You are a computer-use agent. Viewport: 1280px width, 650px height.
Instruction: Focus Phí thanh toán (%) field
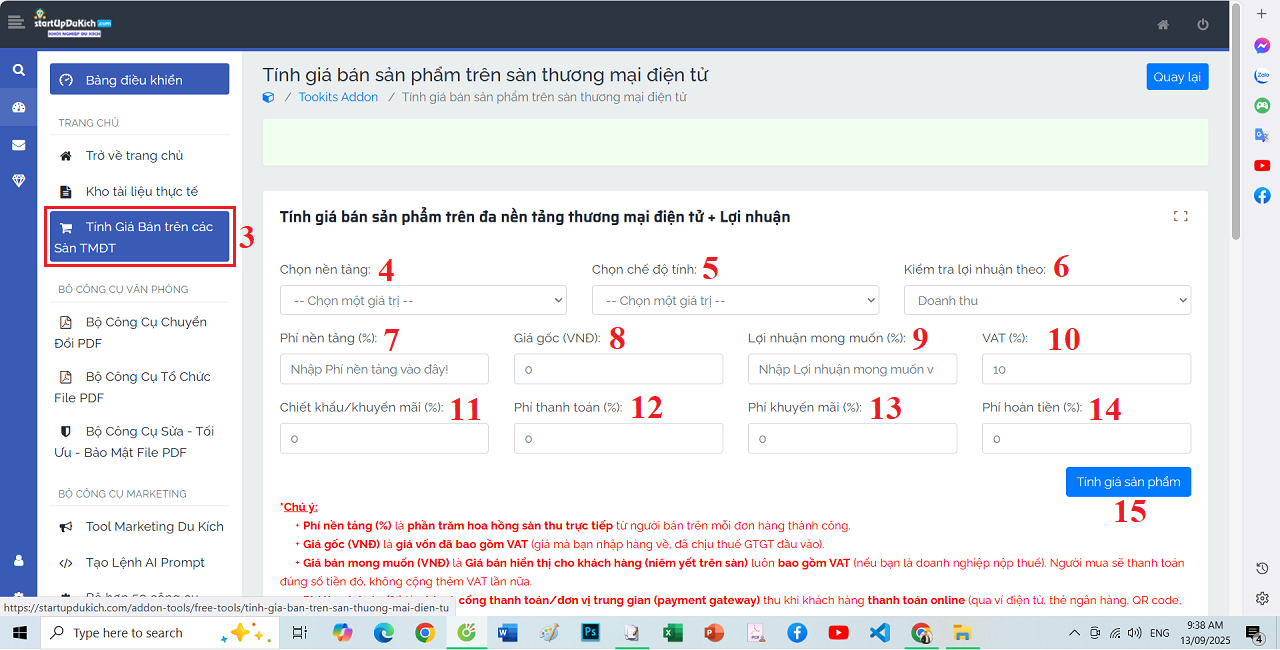618,439
